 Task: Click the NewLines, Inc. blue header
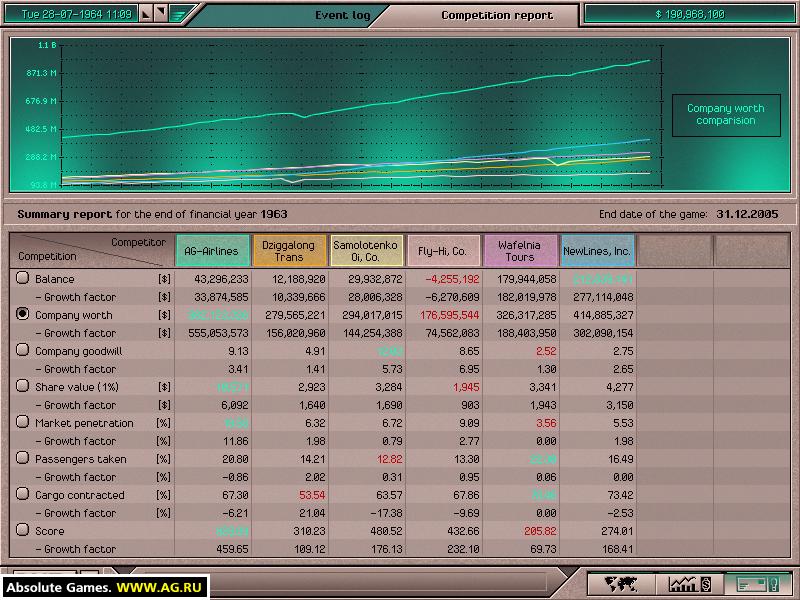(597, 251)
